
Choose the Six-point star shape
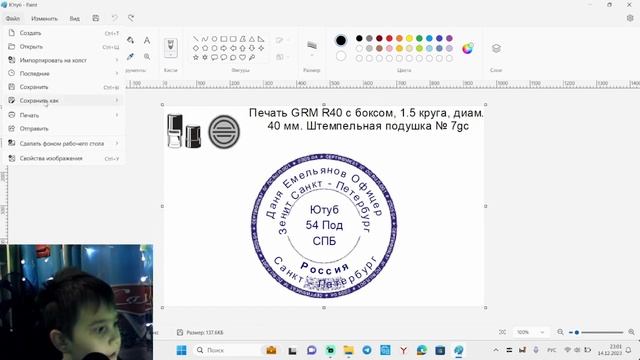[x=205, y=58]
